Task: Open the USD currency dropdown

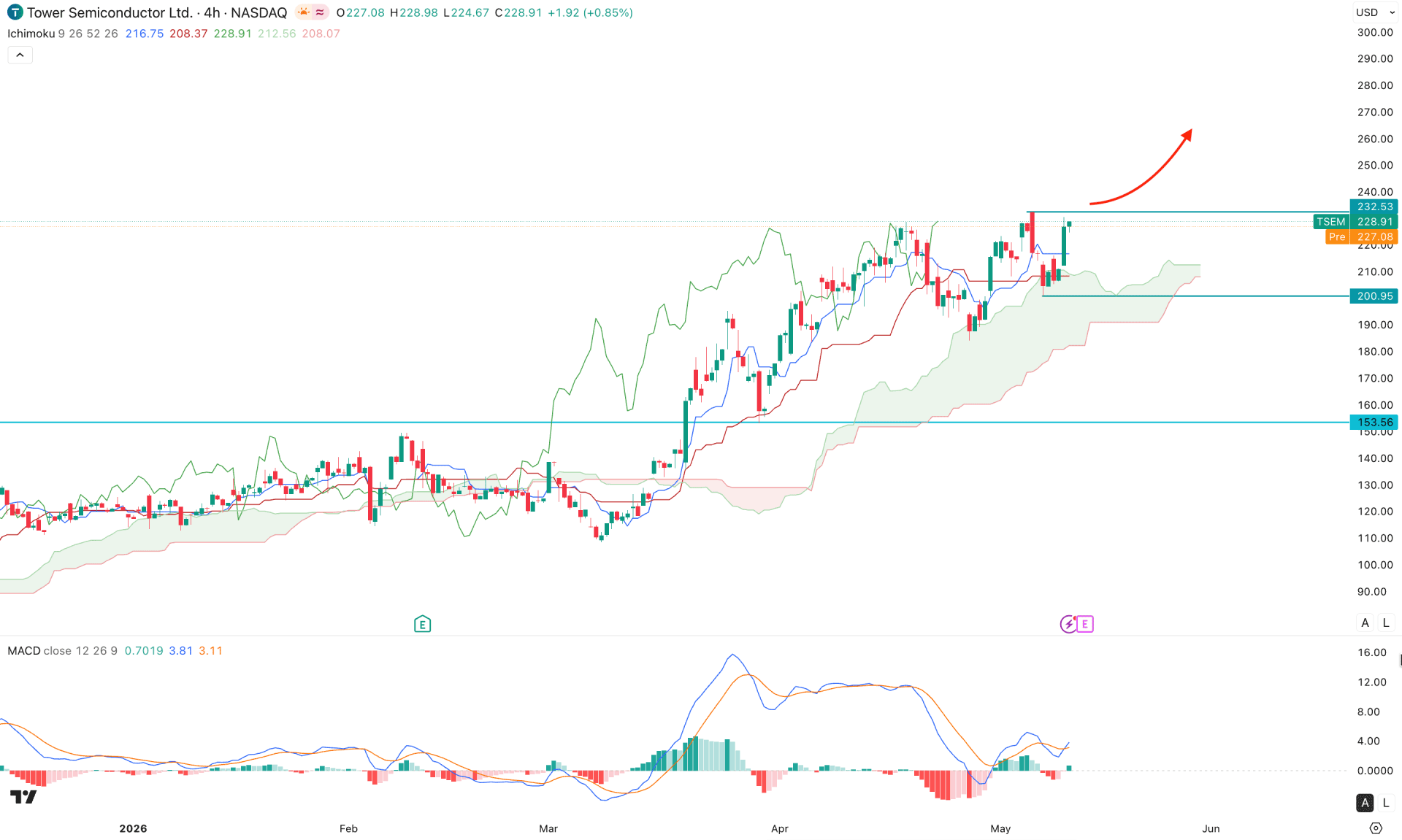Action: pos(1376,12)
